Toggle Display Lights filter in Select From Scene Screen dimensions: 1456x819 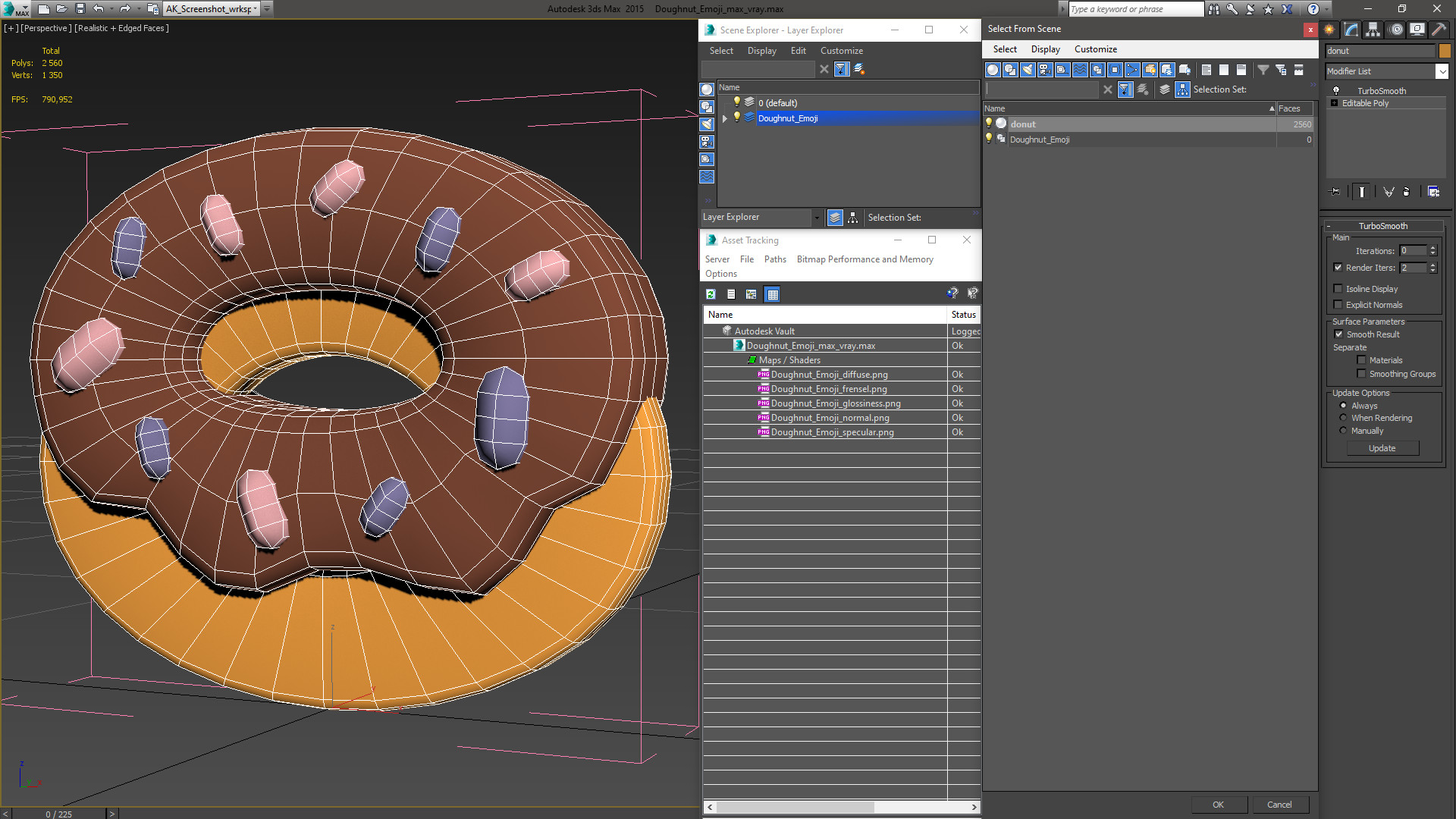[1028, 70]
